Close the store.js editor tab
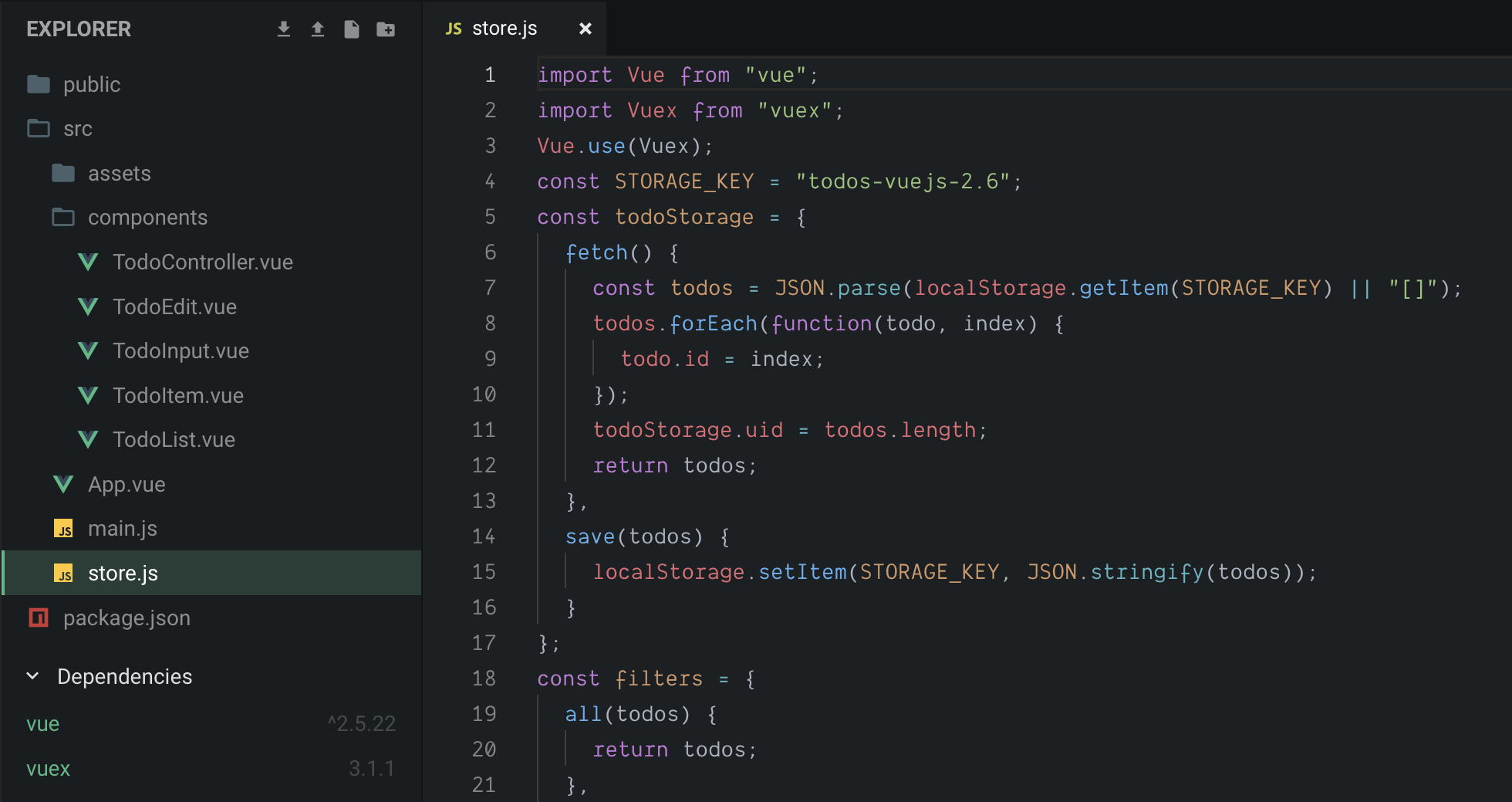The height and width of the screenshot is (802, 1512). point(586,29)
